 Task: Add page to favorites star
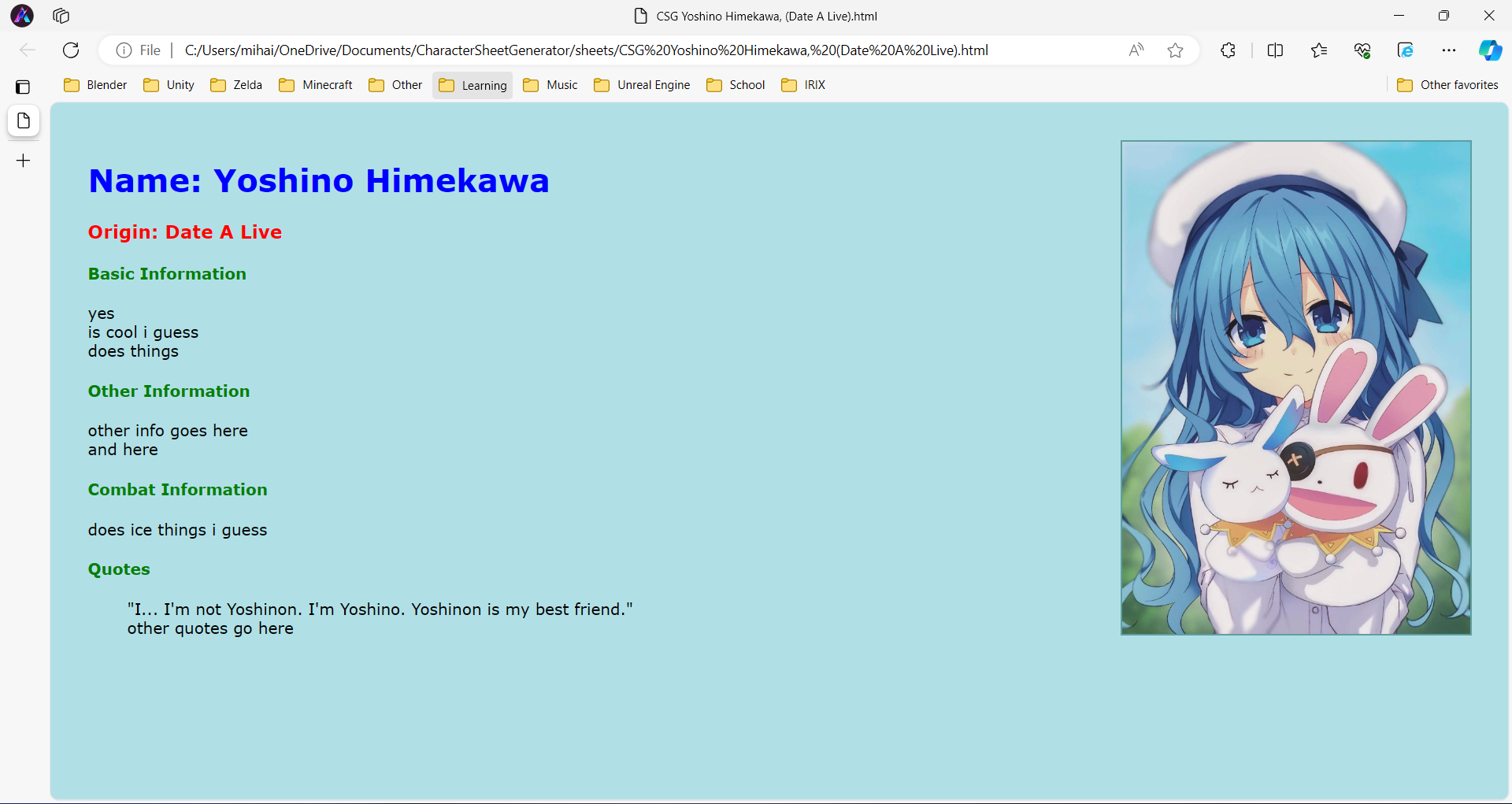pyautogui.click(x=1175, y=50)
